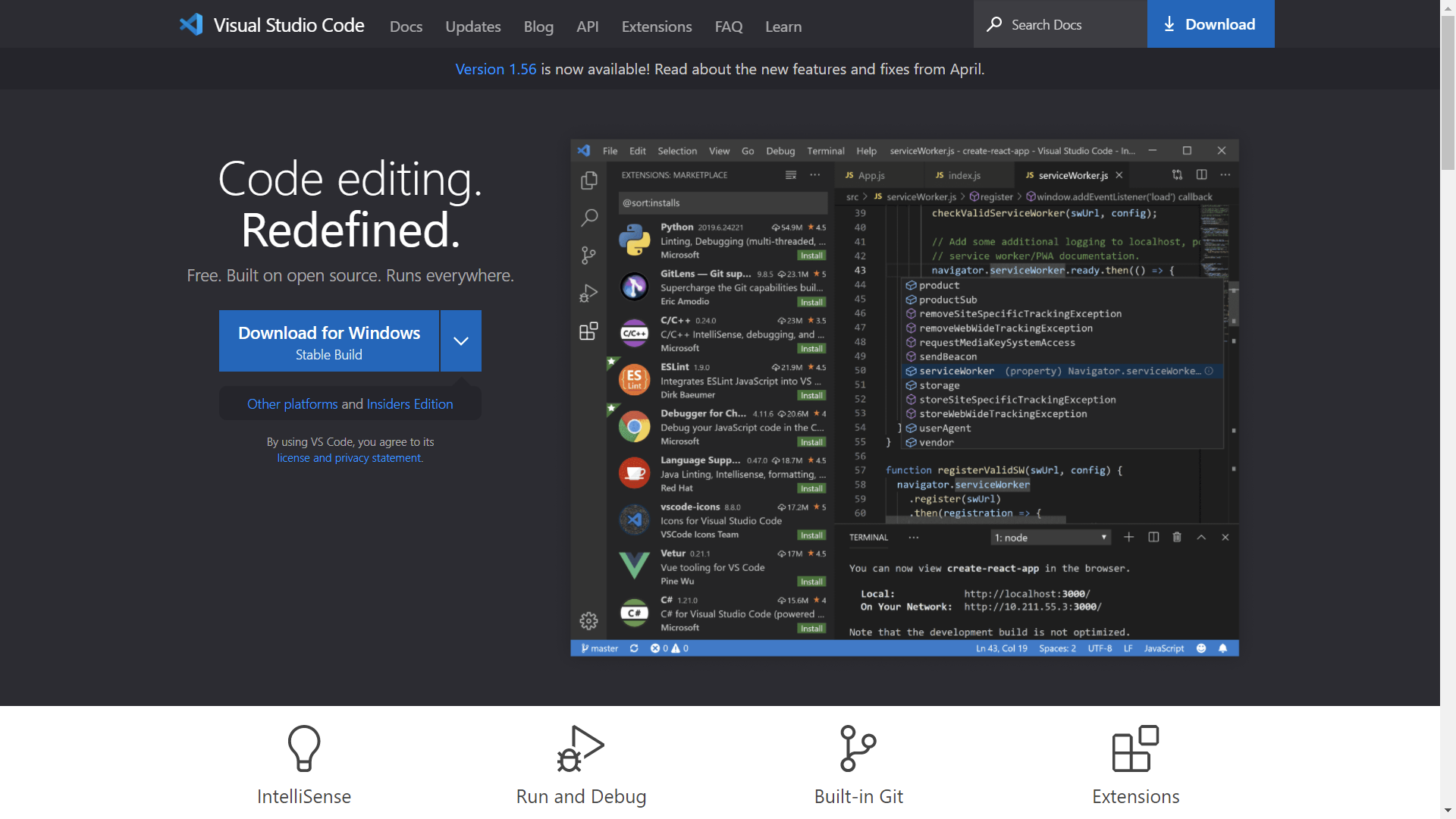Viewport: 1456px width, 819px height.
Task: Click the IntelliSense lightbulb icon
Action: coord(304,748)
